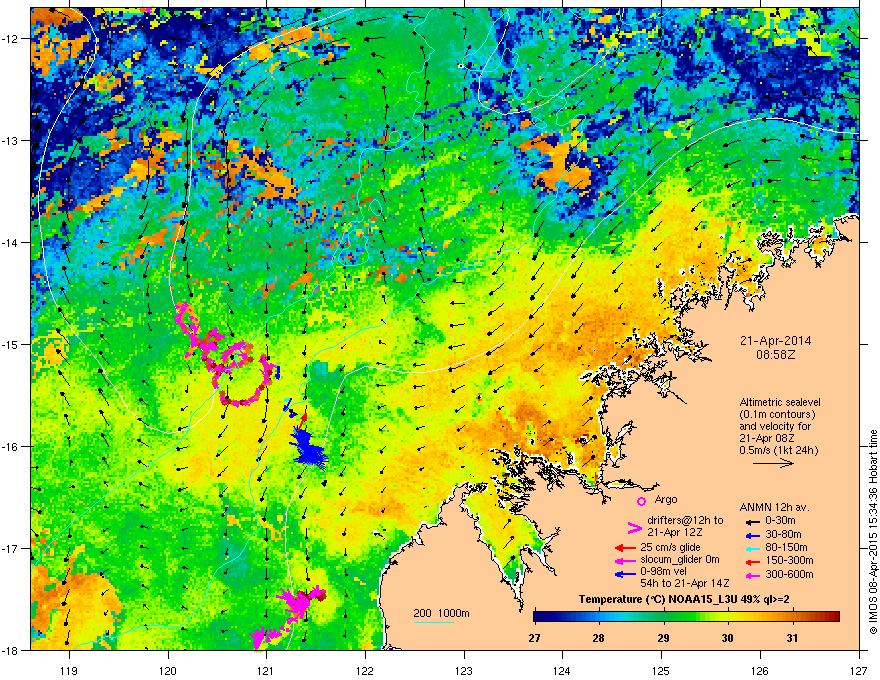This screenshot has height=680, width=880.
Task: Click the '(0.1m contours)' legend text
Action: 777,415
